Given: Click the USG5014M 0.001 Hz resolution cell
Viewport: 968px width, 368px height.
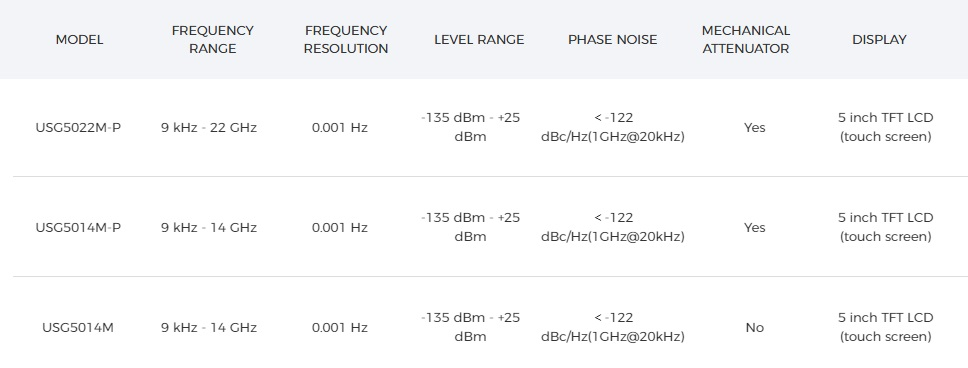Looking at the screenshot, I should (x=340, y=328).
